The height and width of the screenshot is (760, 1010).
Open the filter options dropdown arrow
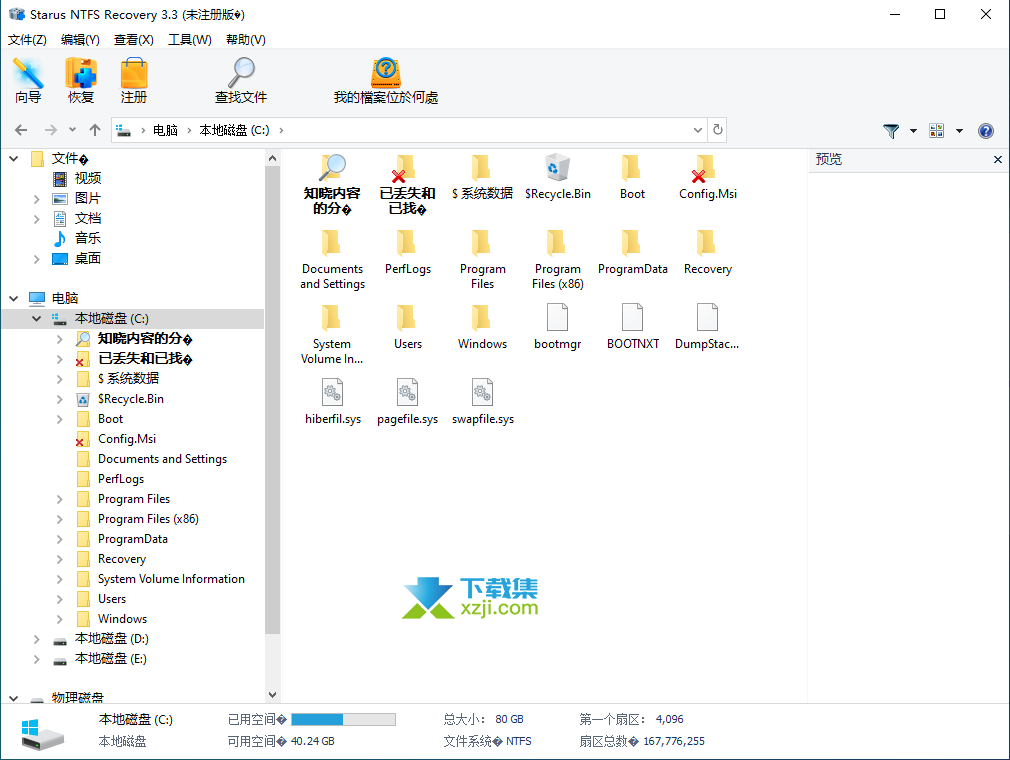click(x=913, y=131)
